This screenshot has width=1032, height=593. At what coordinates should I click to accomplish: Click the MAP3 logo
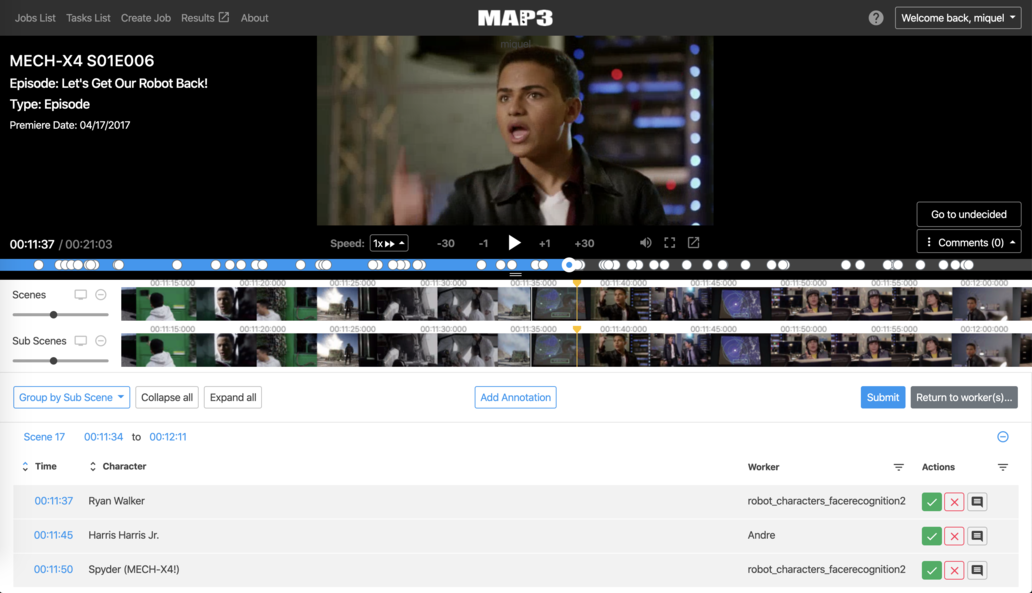point(515,18)
